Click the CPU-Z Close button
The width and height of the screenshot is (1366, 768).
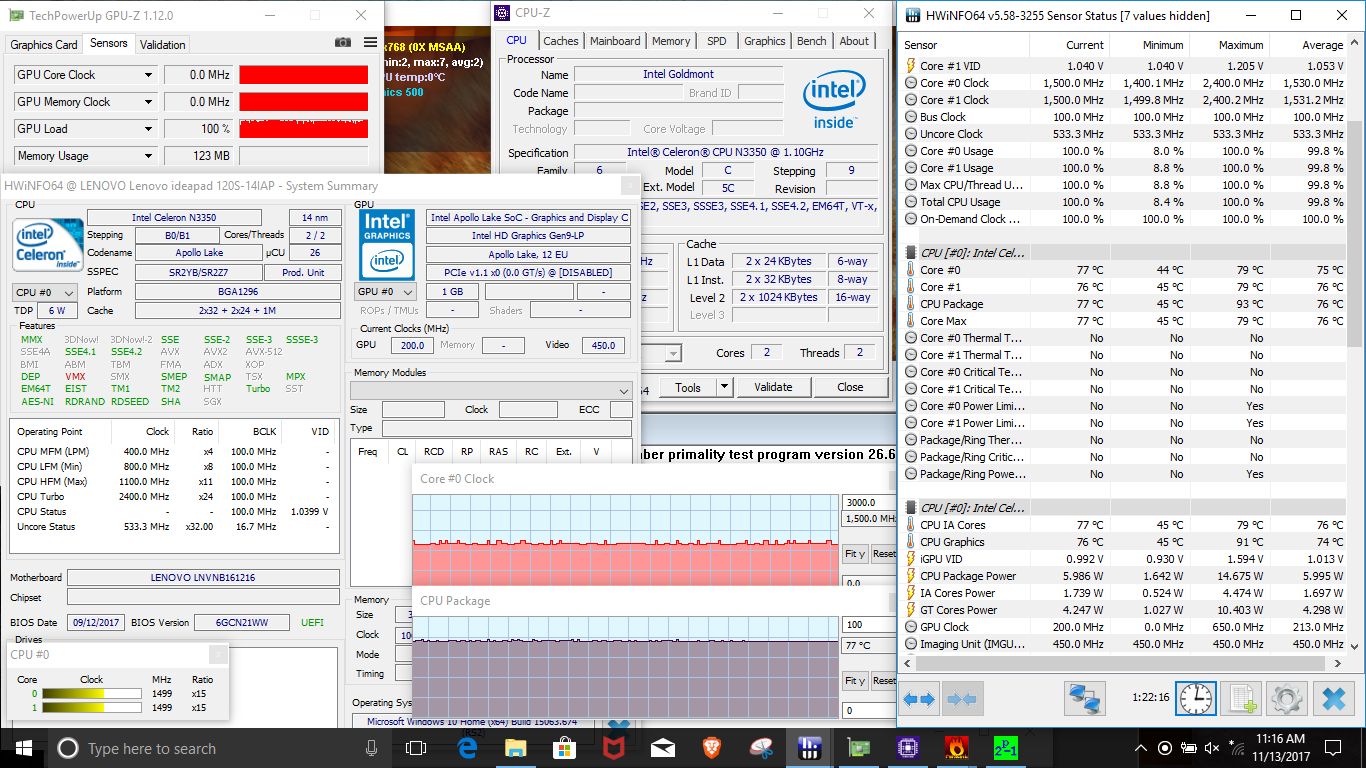851,387
